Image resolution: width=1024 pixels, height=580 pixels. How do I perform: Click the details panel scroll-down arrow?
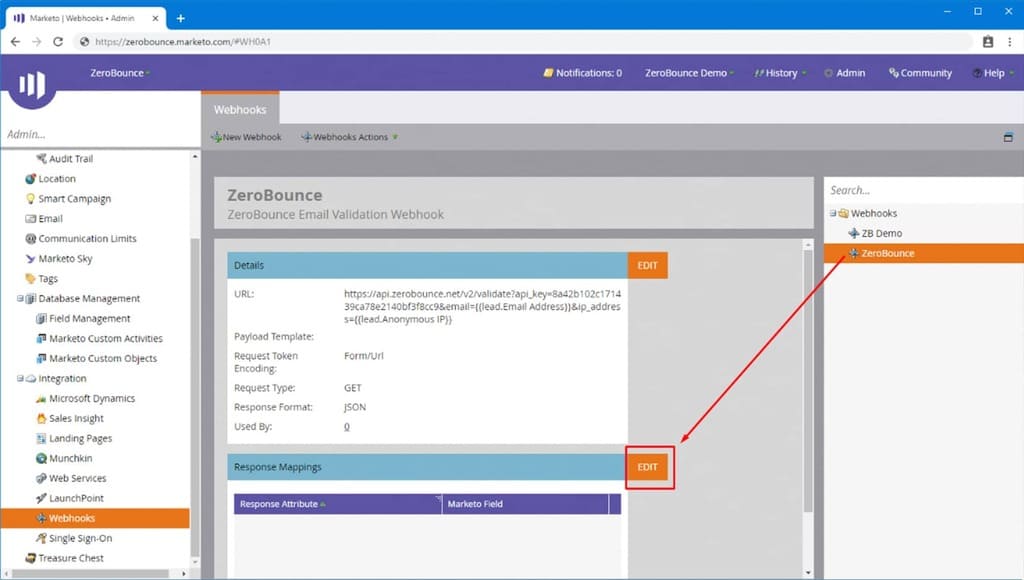coord(808,573)
